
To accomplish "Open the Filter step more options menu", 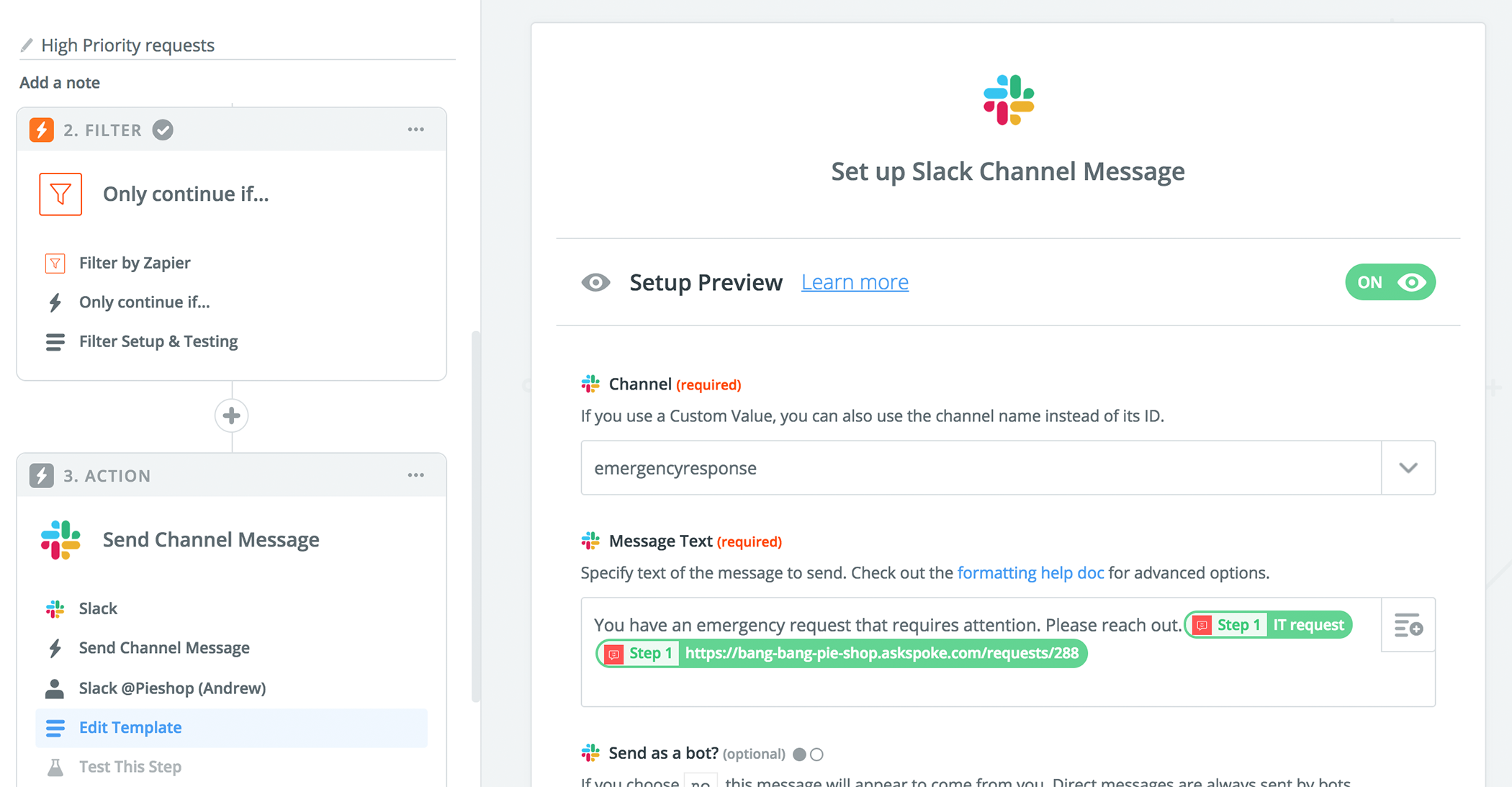I will click(x=416, y=130).
